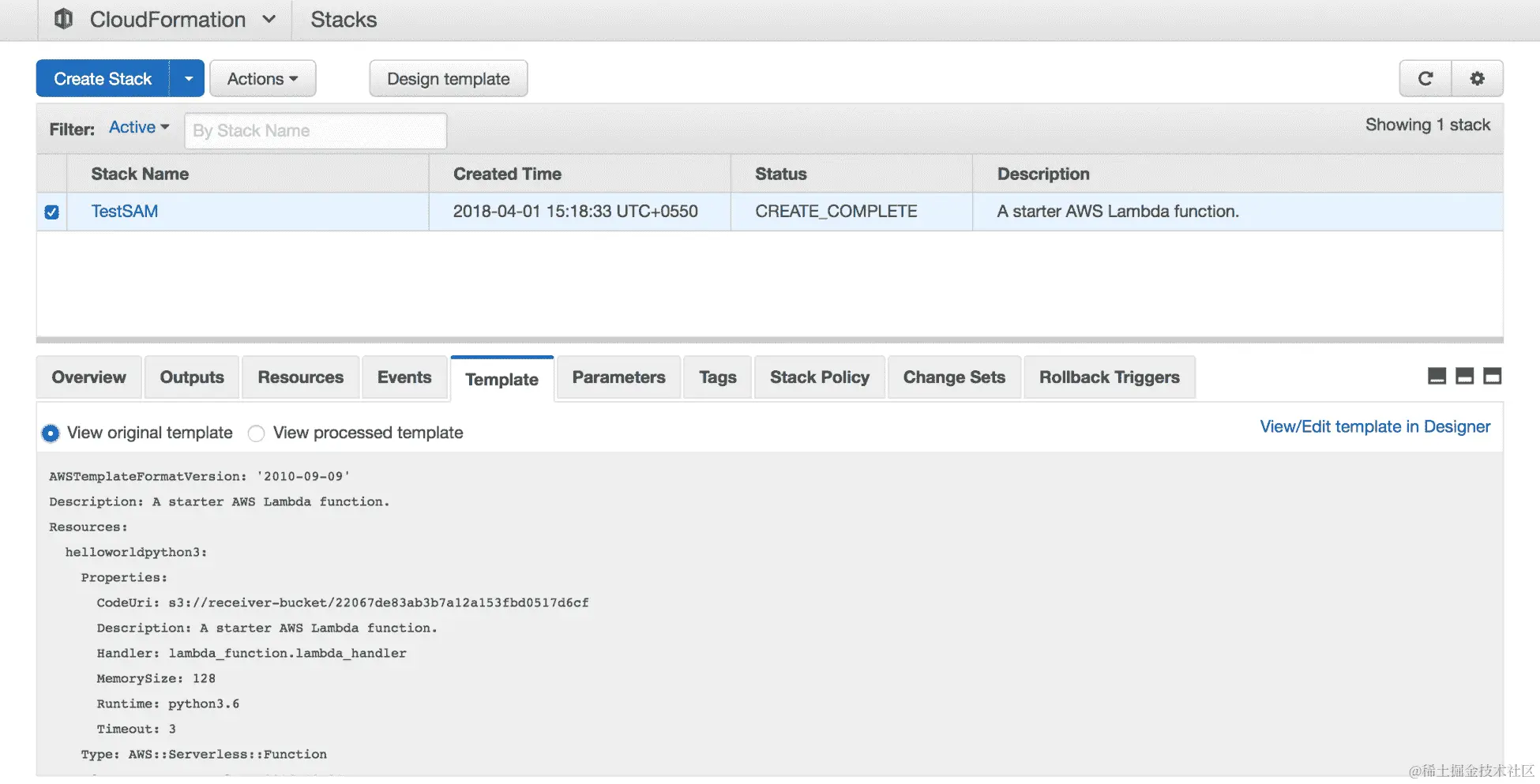This screenshot has height=784, width=1540.
Task: Click the helloworldpython3 resource name line
Action: [136, 552]
